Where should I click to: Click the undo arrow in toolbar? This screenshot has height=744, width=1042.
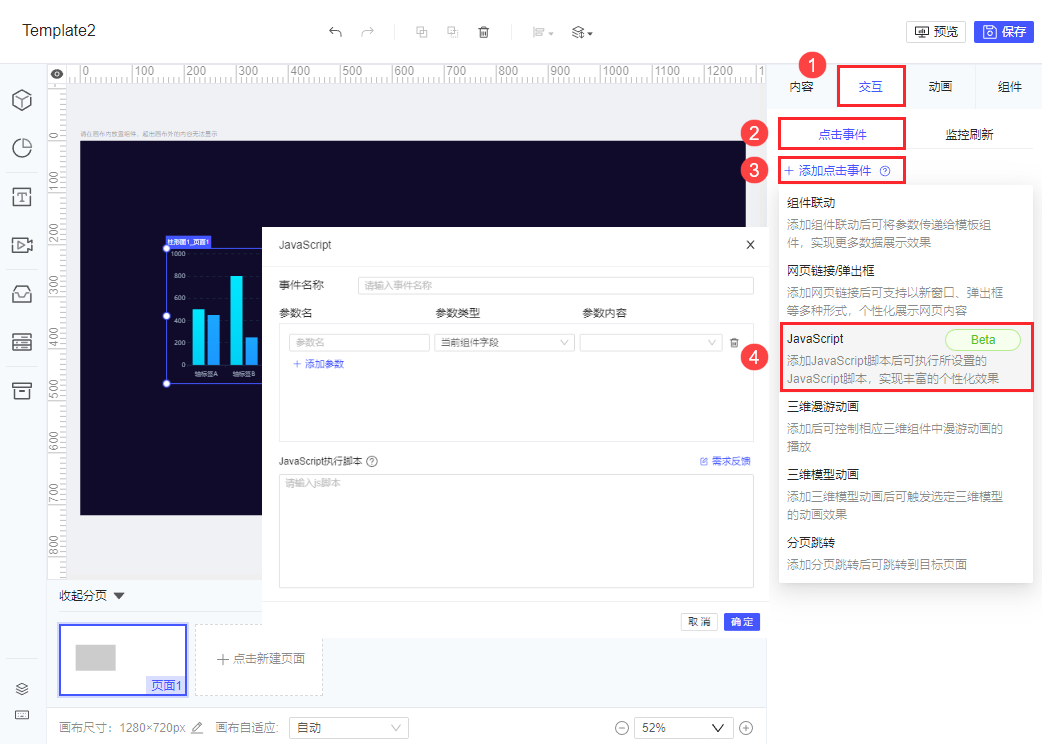[x=336, y=32]
